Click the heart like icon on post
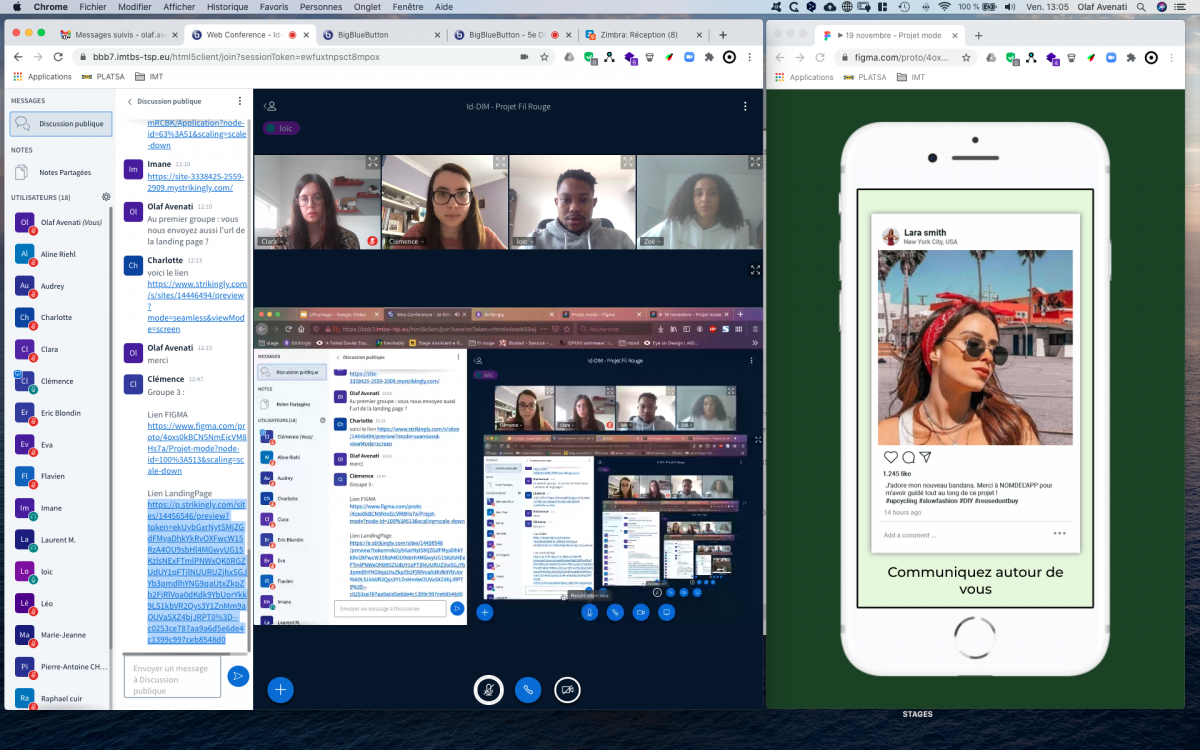The height and width of the screenshot is (750, 1200). pos(890,457)
